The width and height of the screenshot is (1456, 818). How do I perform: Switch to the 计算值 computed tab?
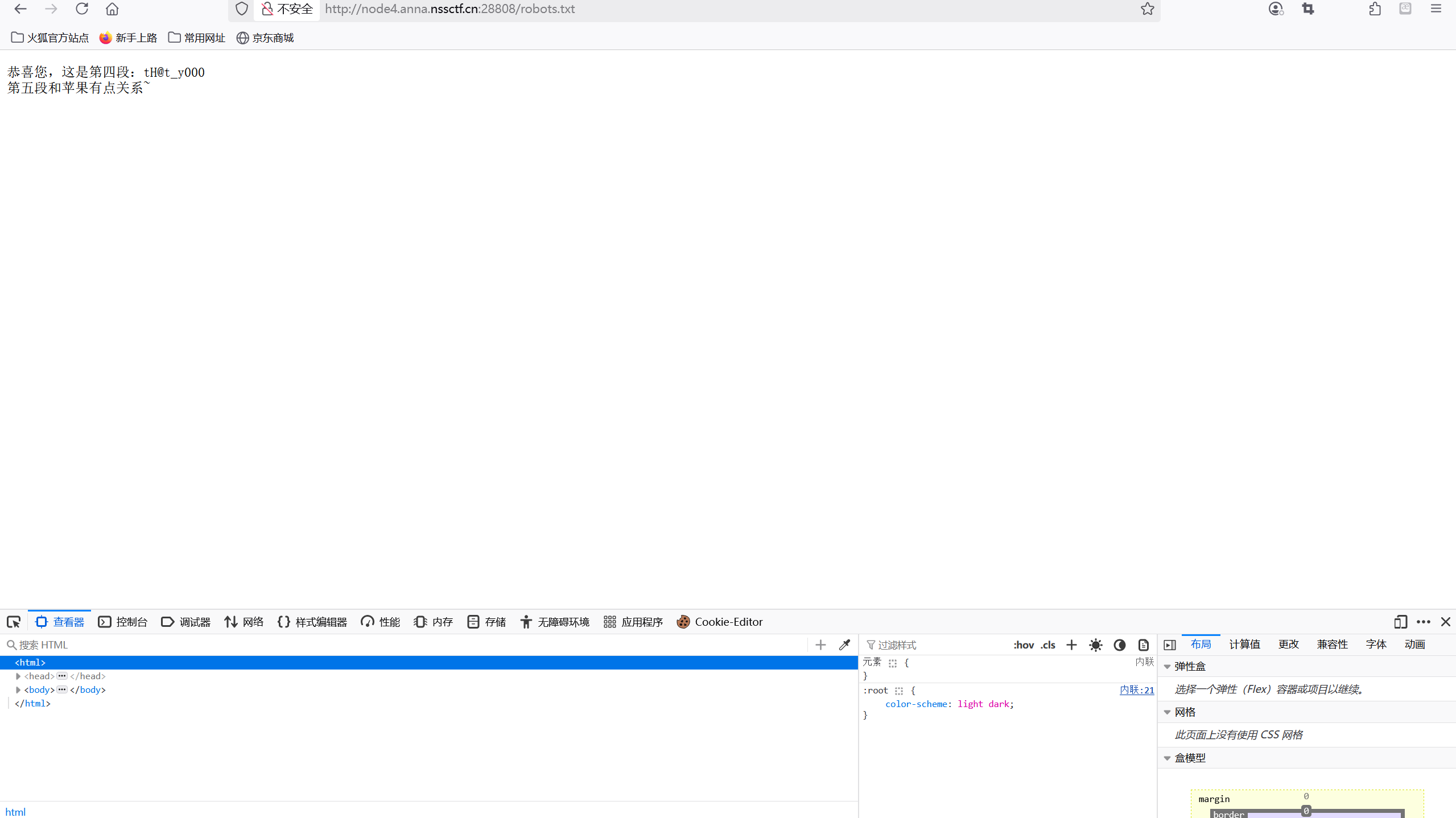[1244, 644]
